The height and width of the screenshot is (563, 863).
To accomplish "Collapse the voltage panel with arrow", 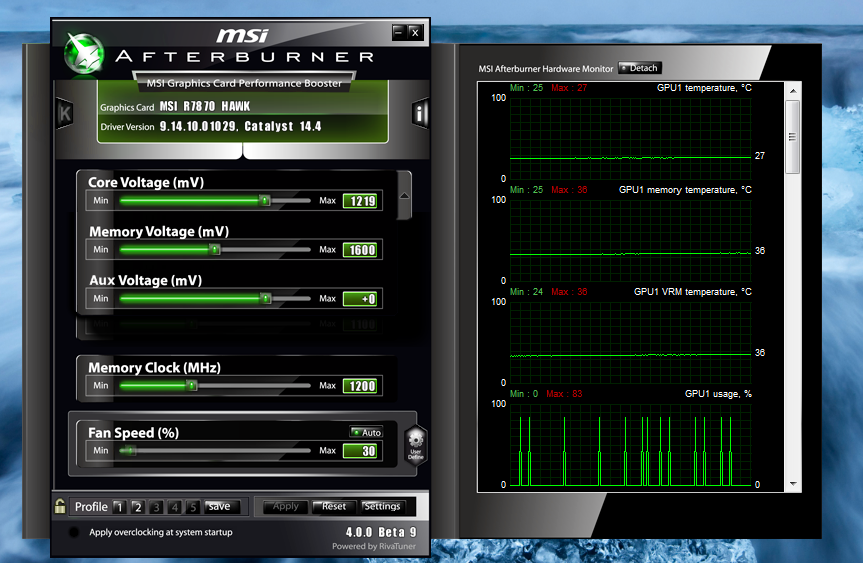I will pyautogui.click(x=405, y=195).
